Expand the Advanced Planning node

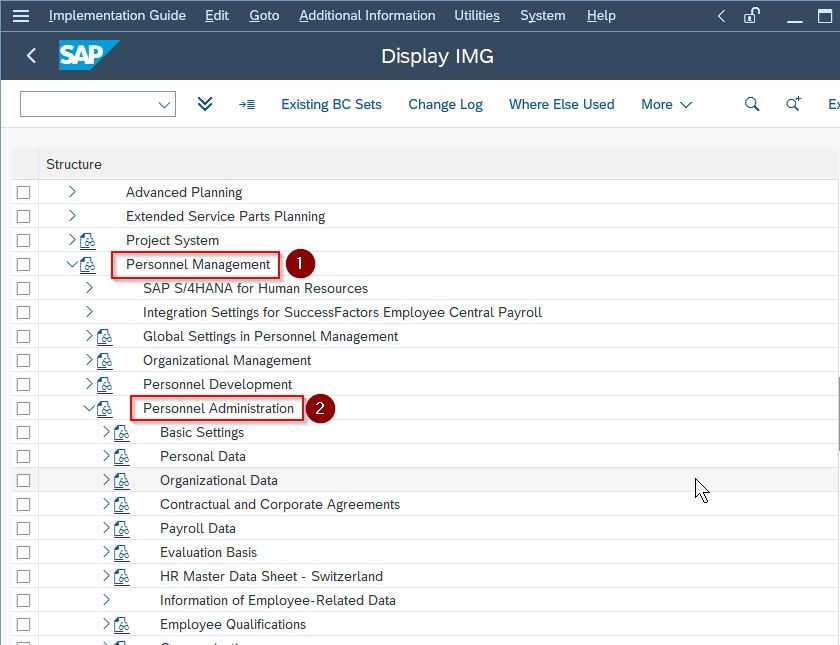pos(72,191)
